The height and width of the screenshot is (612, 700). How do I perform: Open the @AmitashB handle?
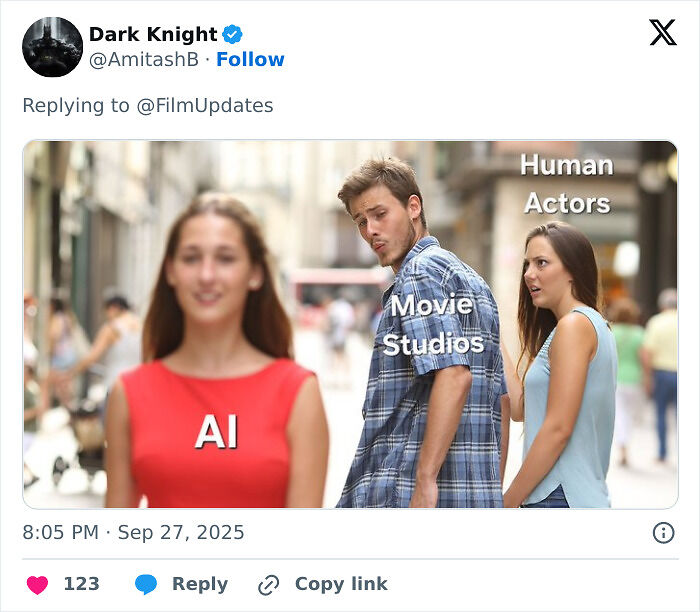point(144,60)
